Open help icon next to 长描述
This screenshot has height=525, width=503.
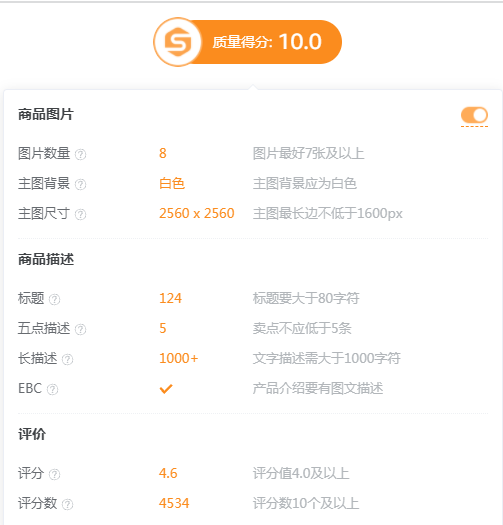[x=67, y=359]
